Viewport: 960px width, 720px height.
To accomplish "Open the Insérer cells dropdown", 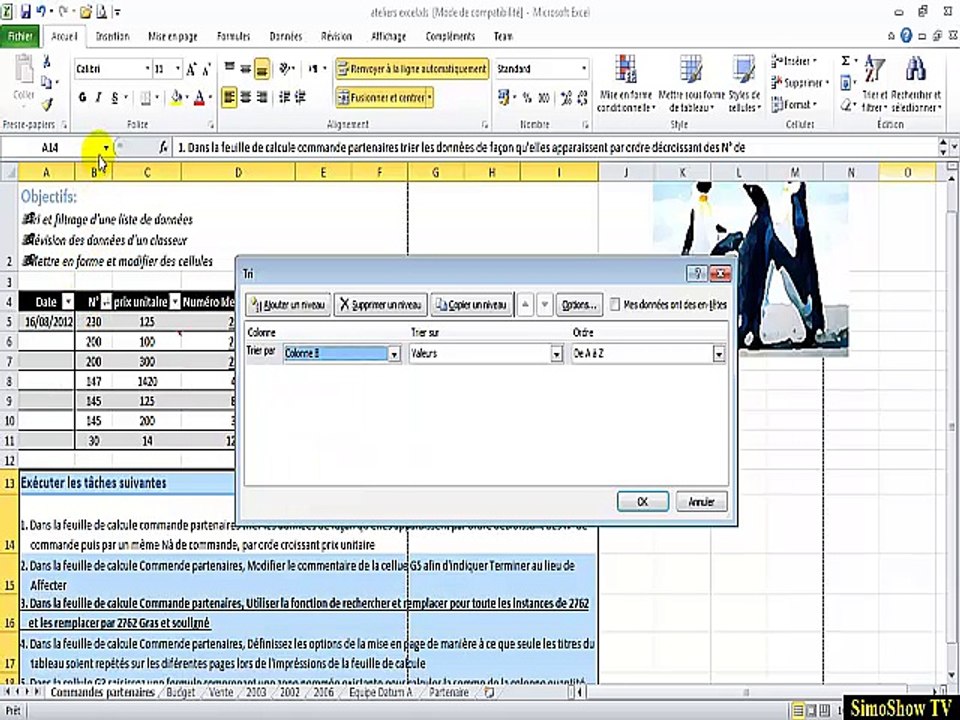I will click(793, 61).
